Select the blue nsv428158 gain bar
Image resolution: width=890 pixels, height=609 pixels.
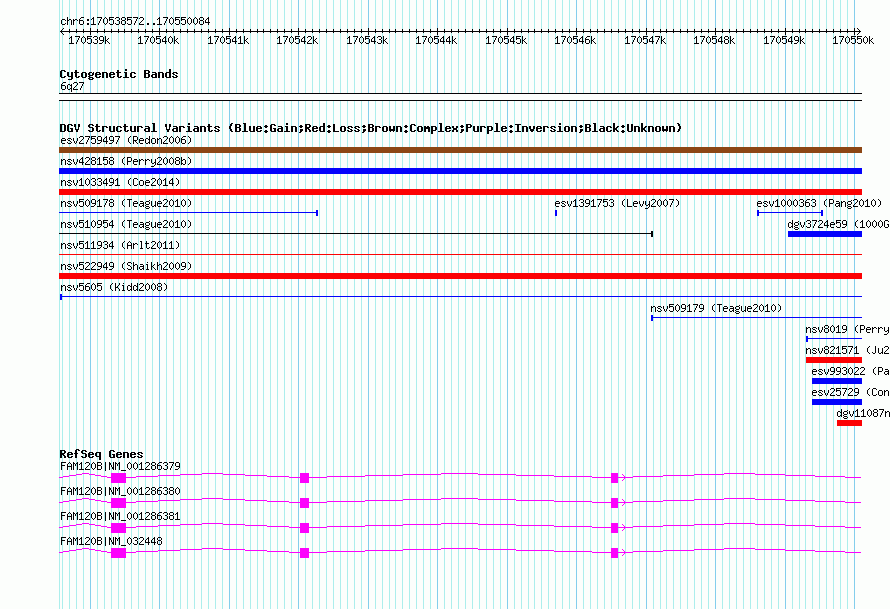click(460, 171)
